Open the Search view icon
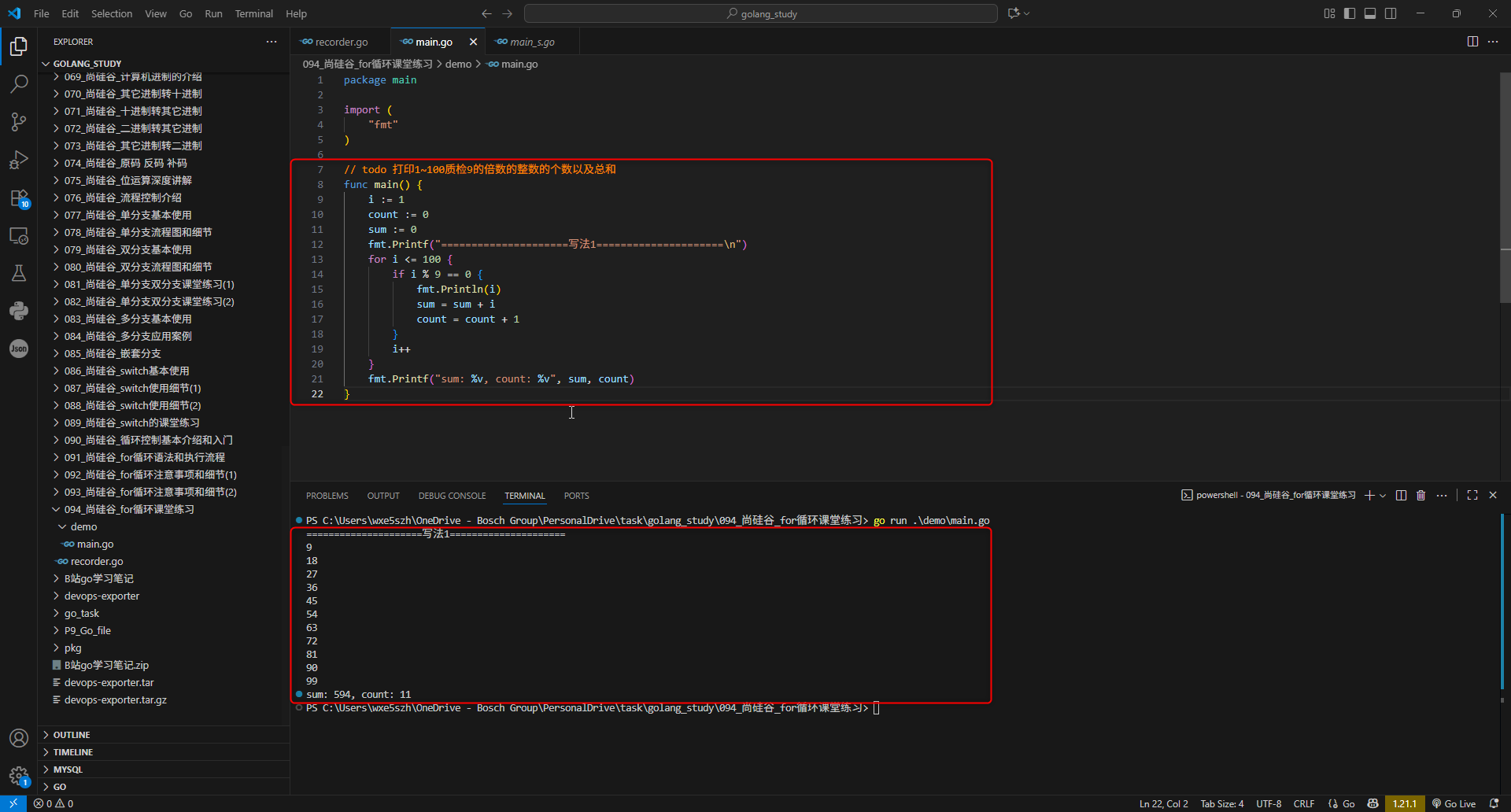Screen dimensions: 1511x812 [x=19, y=84]
